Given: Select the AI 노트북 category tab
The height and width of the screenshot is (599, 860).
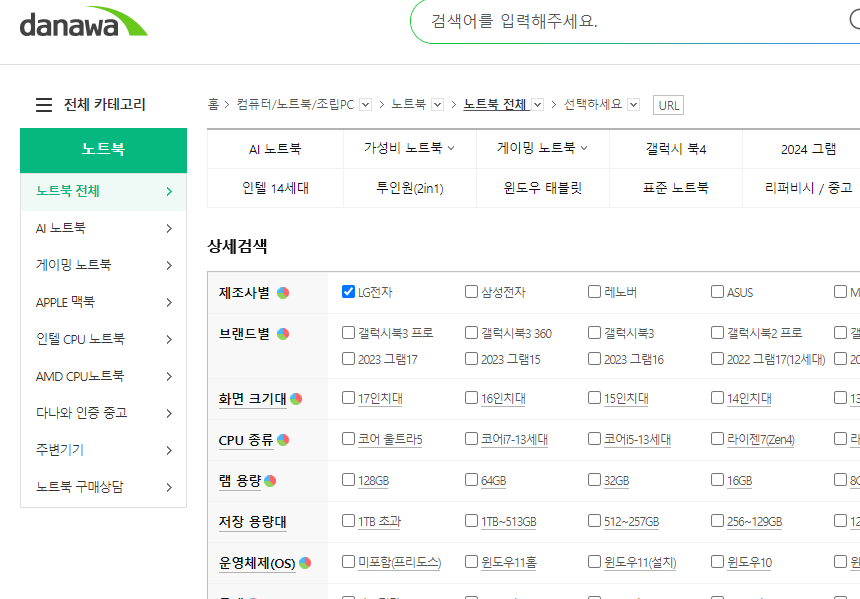Looking at the screenshot, I should [275, 149].
